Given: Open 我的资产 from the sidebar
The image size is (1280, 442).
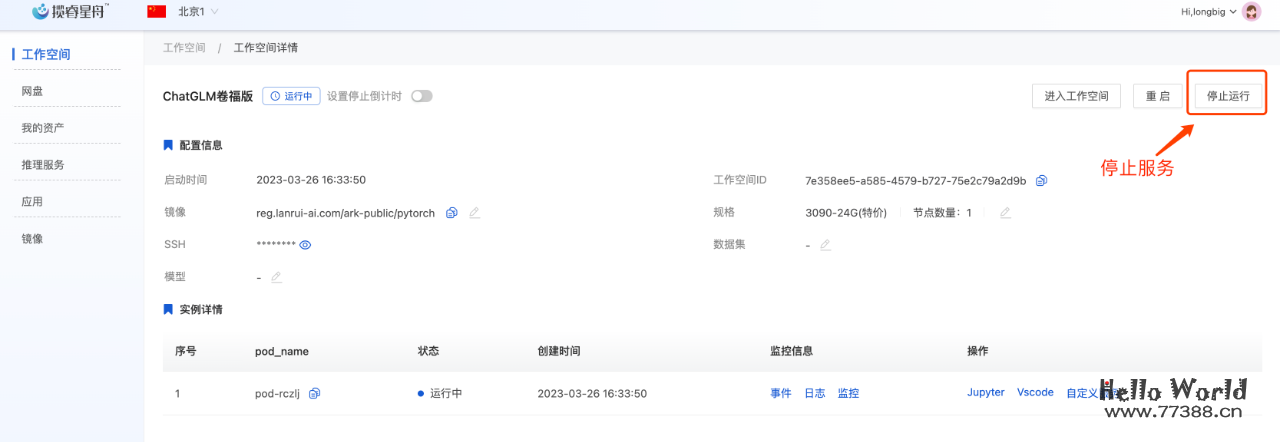Looking at the screenshot, I should pos(43,128).
